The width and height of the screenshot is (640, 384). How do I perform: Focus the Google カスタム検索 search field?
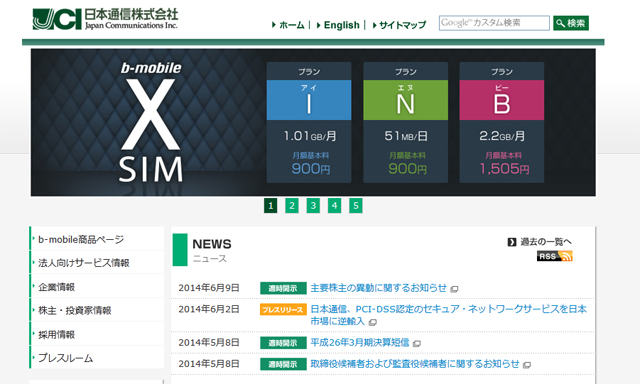tap(494, 23)
